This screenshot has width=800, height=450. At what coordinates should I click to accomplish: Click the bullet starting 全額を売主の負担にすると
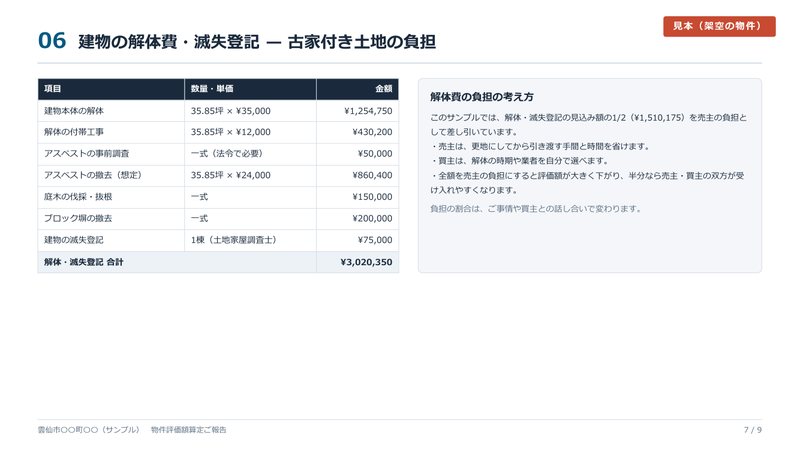[x=587, y=183]
